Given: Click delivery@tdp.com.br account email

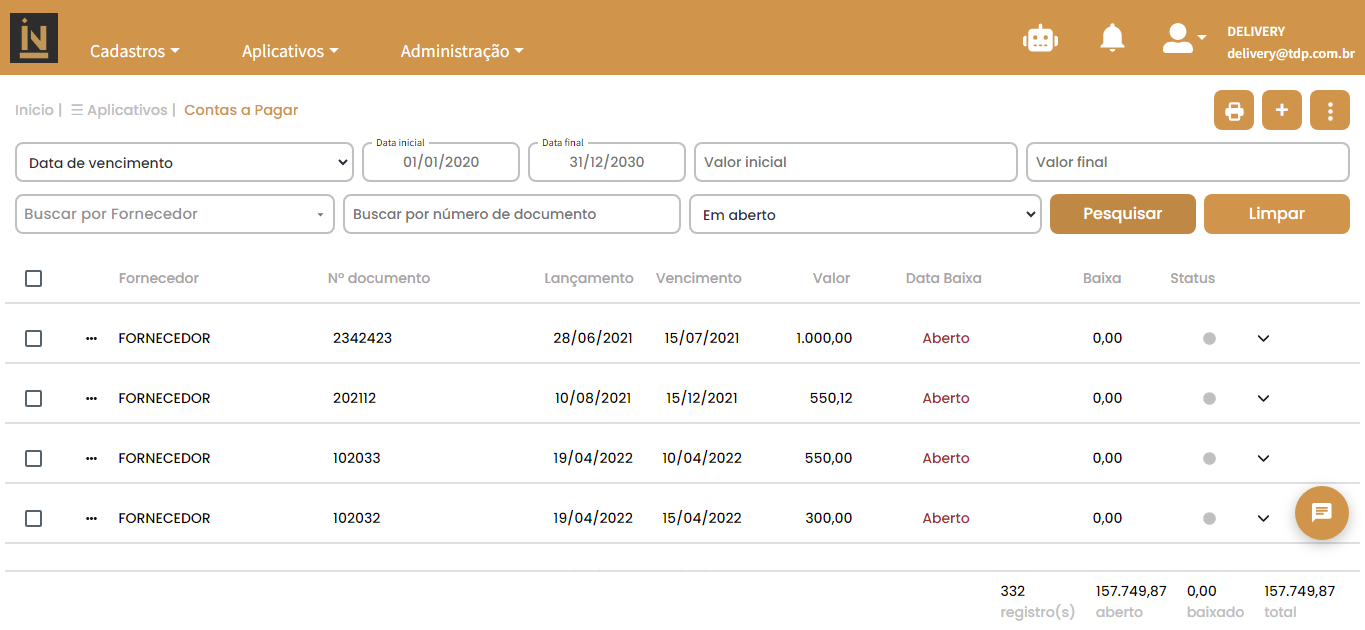Looking at the screenshot, I should click(1291, 54).
